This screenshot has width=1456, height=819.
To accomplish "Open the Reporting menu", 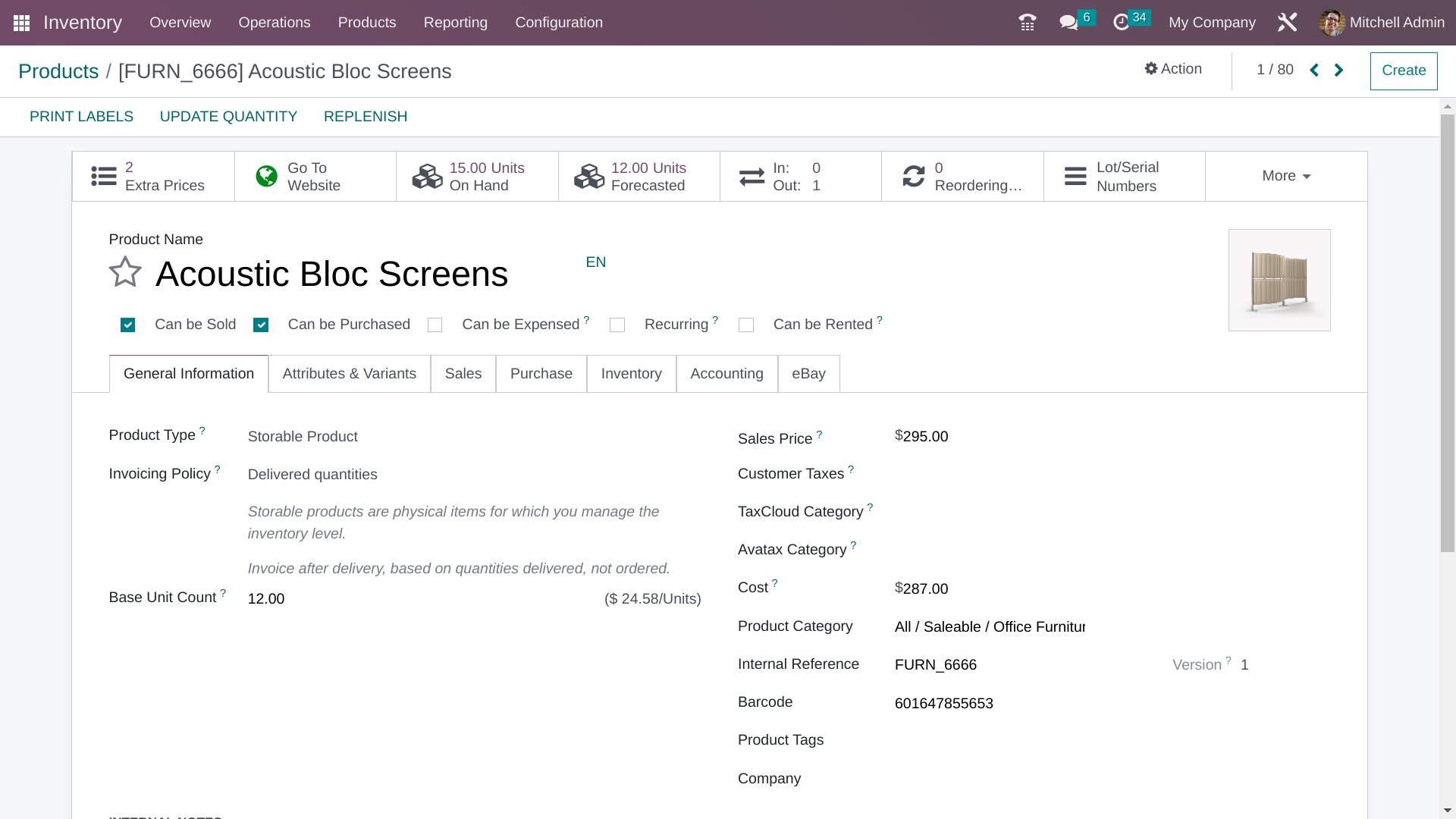I will [456, 23].
